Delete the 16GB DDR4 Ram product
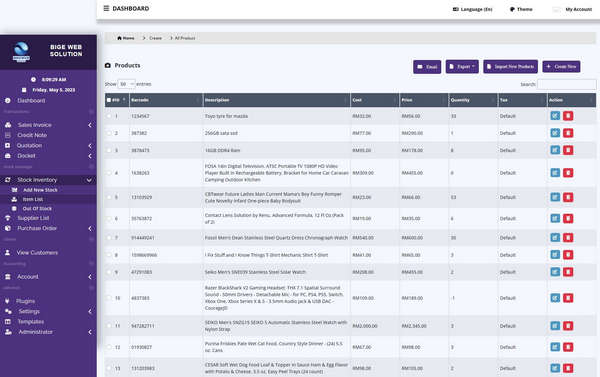Image resolution: width=600 pixels, height=377 pixels. pos(568,150)
